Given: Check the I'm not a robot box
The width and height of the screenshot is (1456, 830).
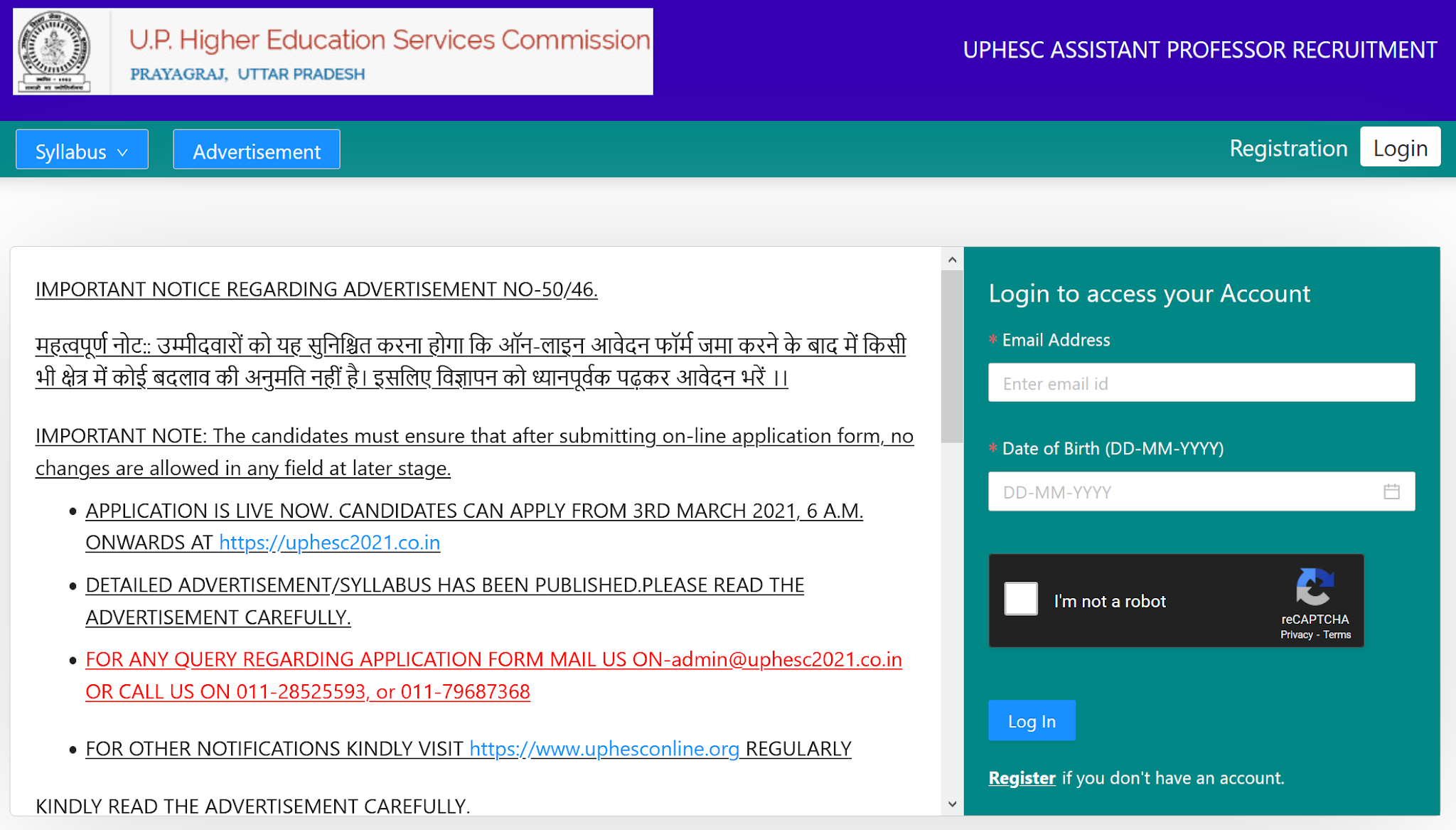Looking at the screenshot, I should coord(1021,599).
